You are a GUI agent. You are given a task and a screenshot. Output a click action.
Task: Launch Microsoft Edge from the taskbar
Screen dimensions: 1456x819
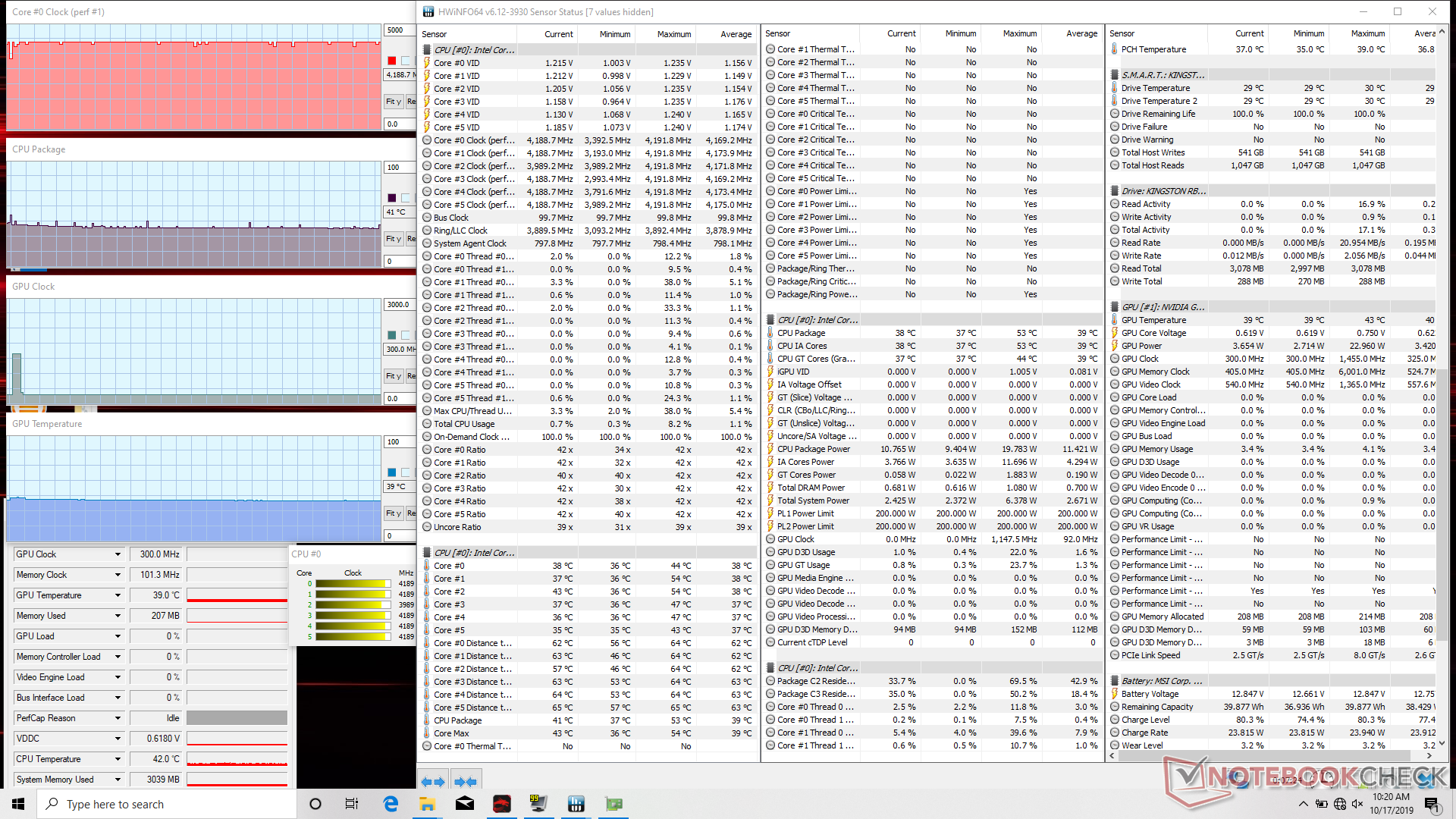pos(391,804)
